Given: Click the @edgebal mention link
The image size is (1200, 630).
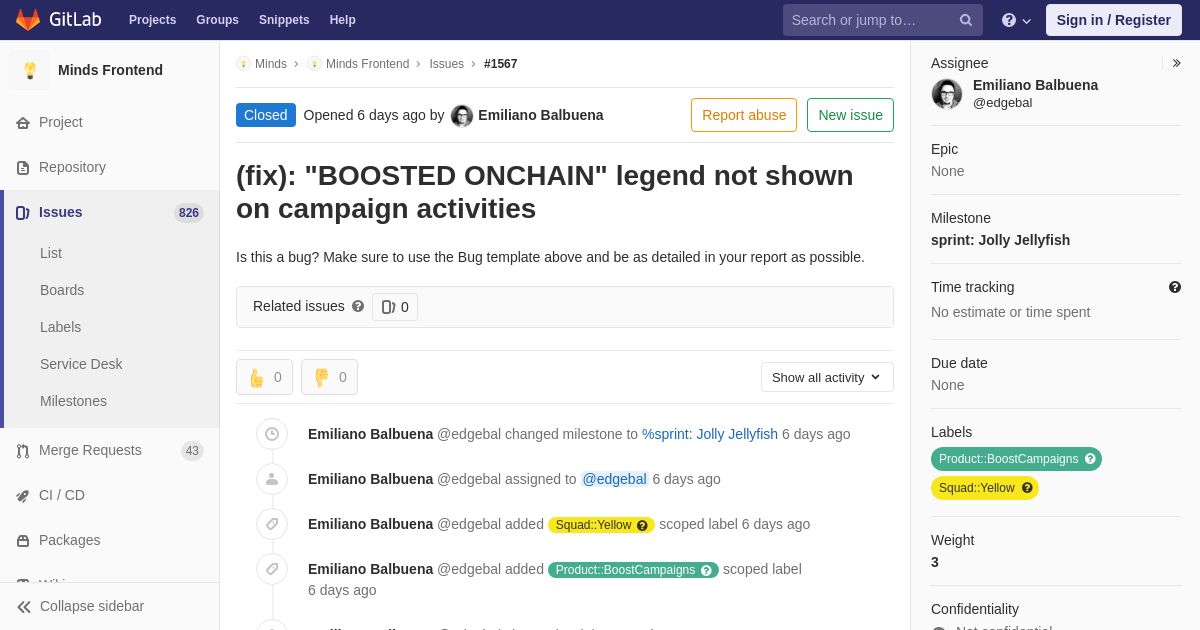Looking at the screenshot, I should coord(615,479).
